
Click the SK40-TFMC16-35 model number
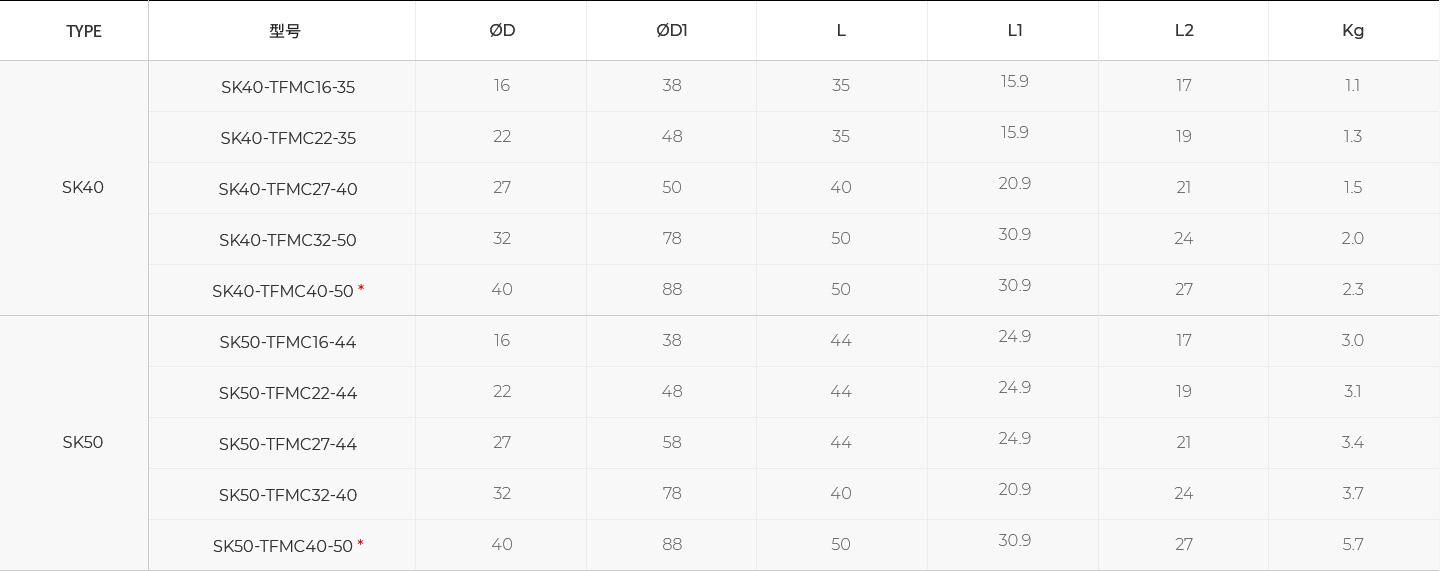click(288, 87)
